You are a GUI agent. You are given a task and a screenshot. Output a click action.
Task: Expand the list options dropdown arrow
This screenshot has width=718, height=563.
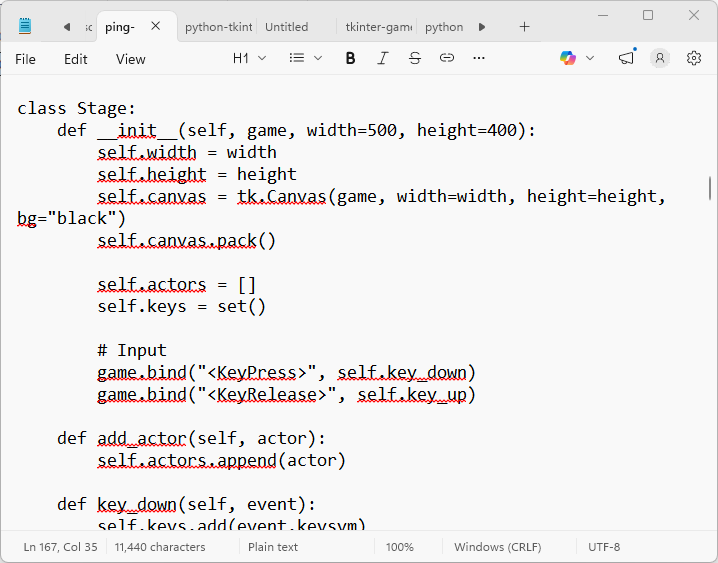(318, 58)
